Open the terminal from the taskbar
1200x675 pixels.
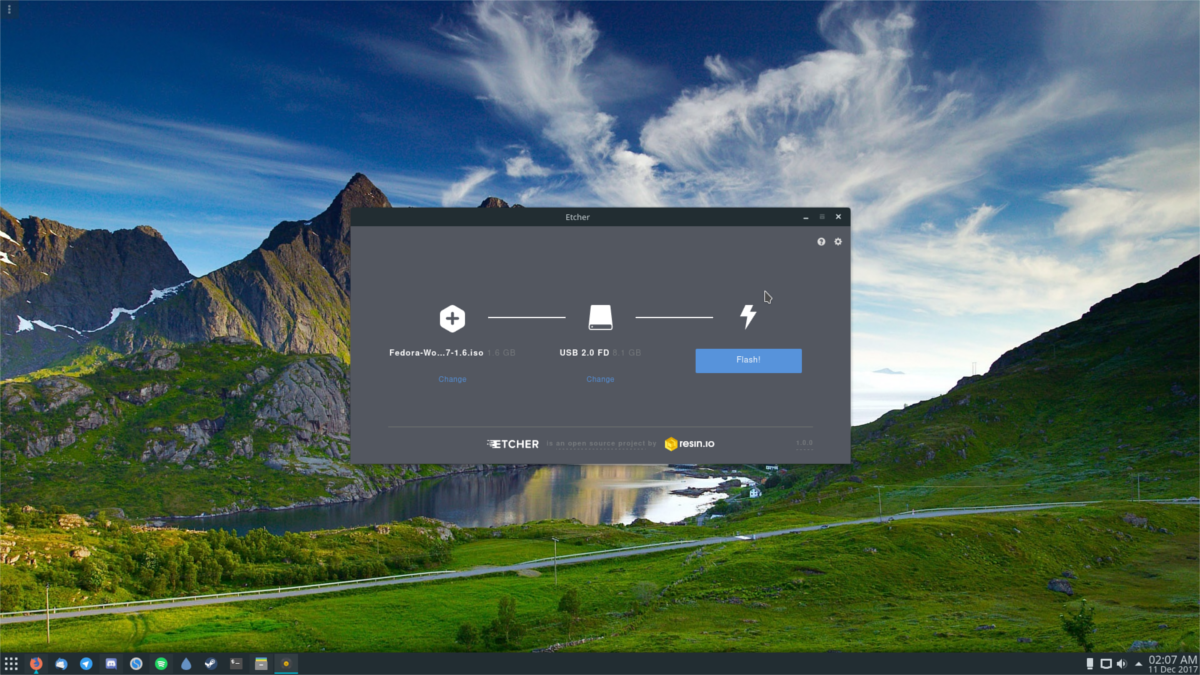pos(236,663)
